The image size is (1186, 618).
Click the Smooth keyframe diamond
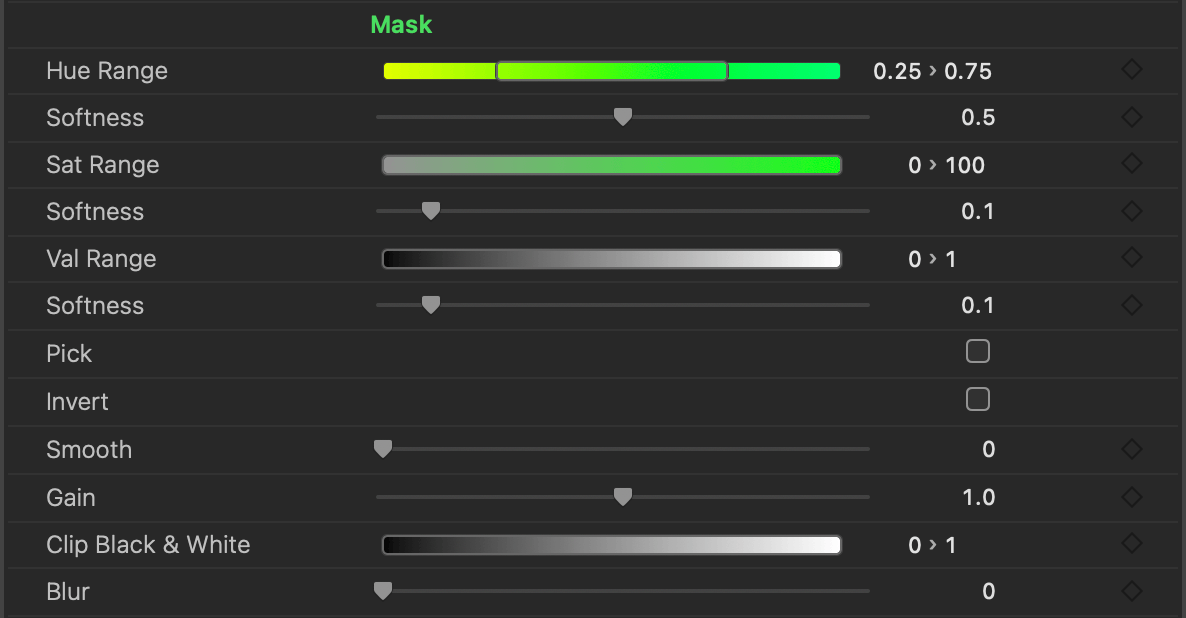1131,449
